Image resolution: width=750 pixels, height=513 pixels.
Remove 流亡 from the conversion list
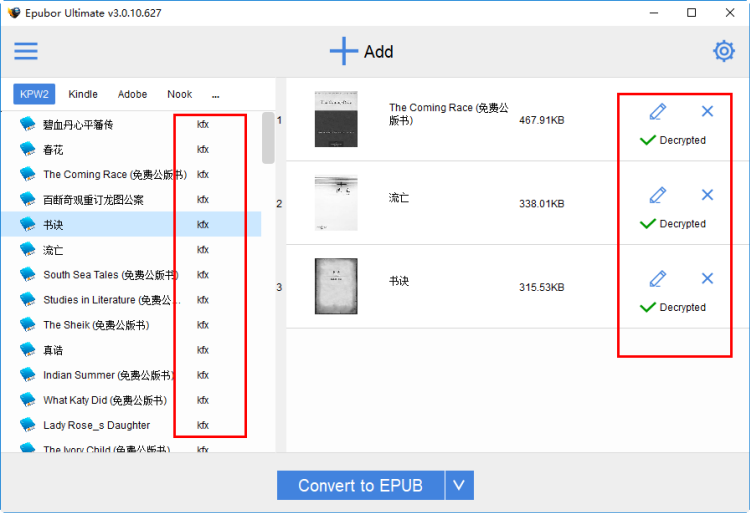[707, 195]
